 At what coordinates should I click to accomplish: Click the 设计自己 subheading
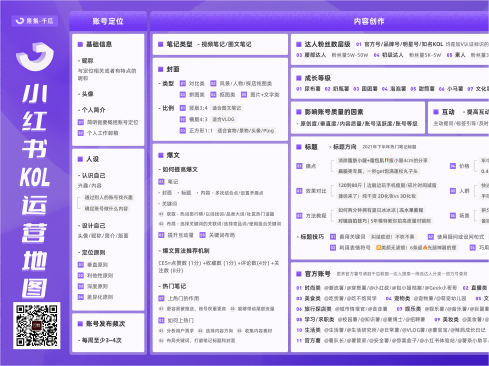[92, 226]
